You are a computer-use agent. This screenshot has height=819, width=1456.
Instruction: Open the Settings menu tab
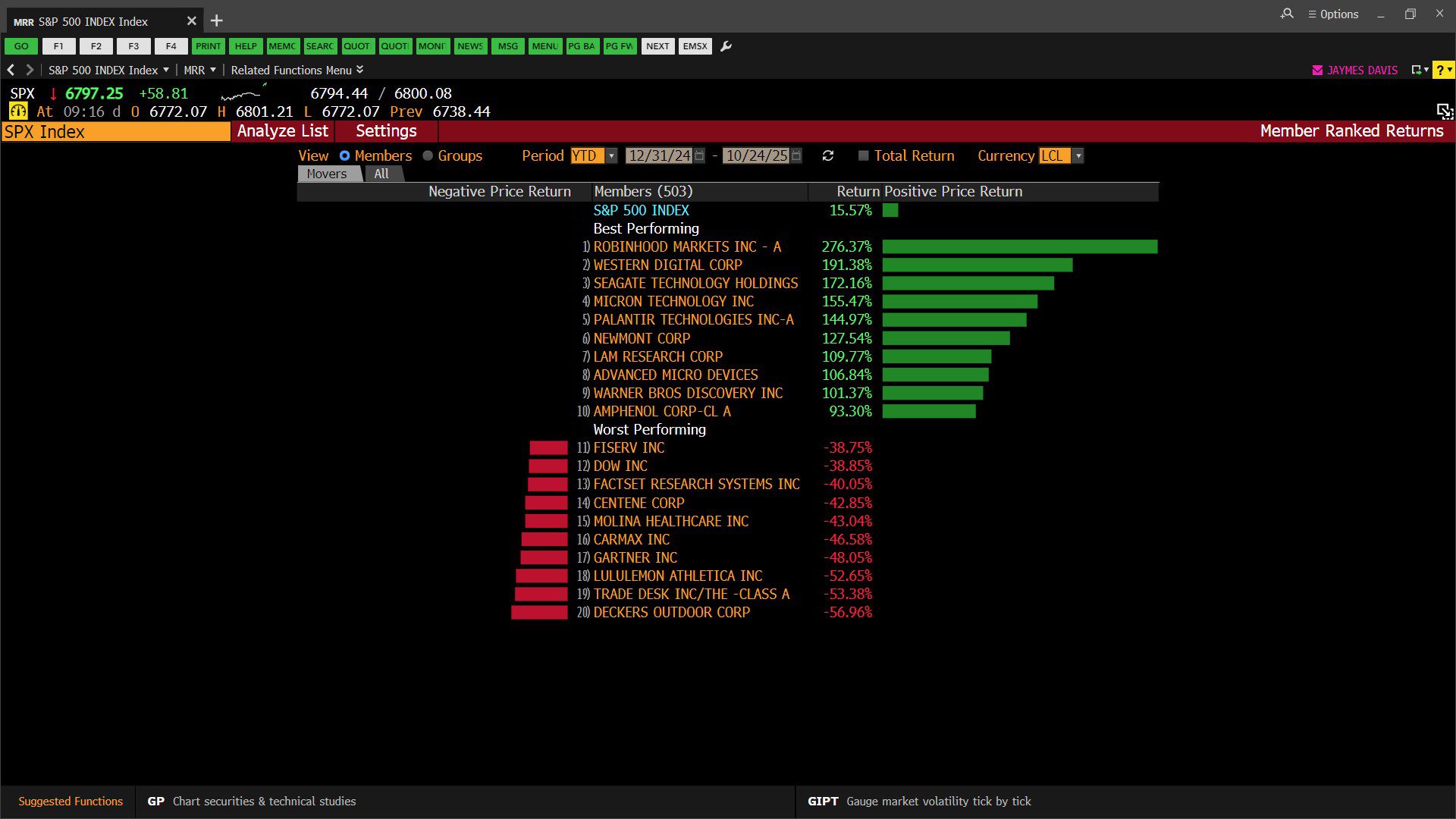[x=386, y=131]
